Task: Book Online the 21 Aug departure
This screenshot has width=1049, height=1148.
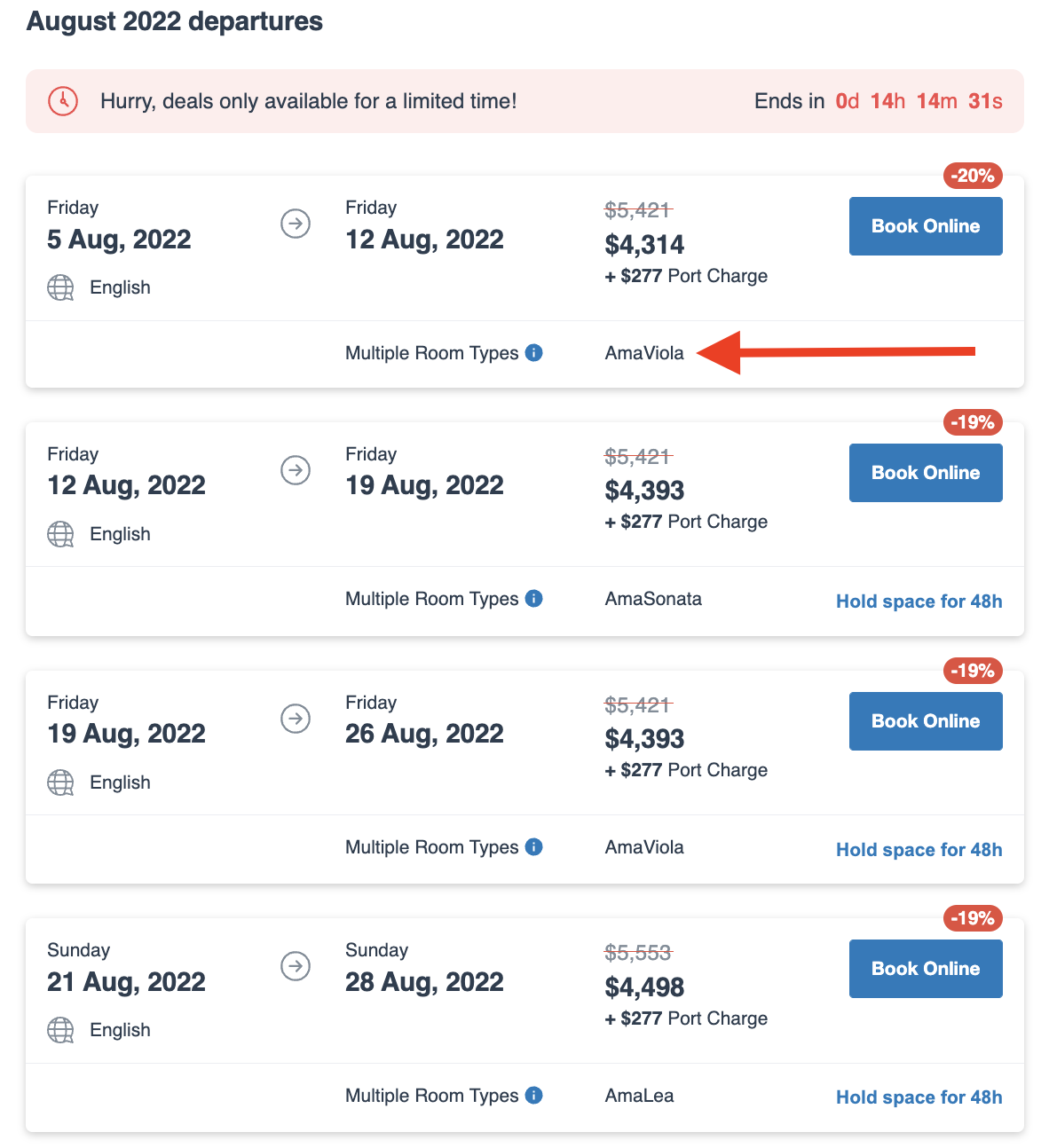Action: point(926,969)
